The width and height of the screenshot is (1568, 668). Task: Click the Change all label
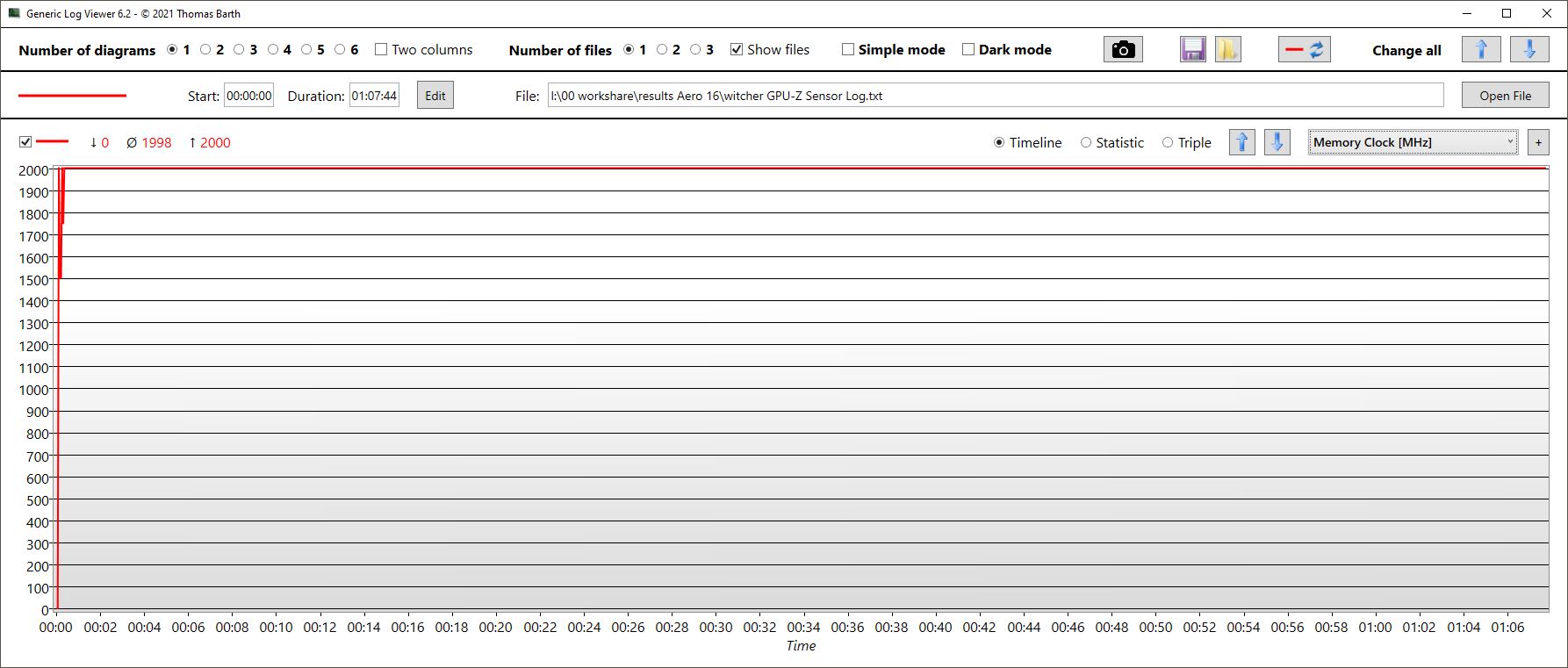pyautogui.click(x=1406, y=50)
